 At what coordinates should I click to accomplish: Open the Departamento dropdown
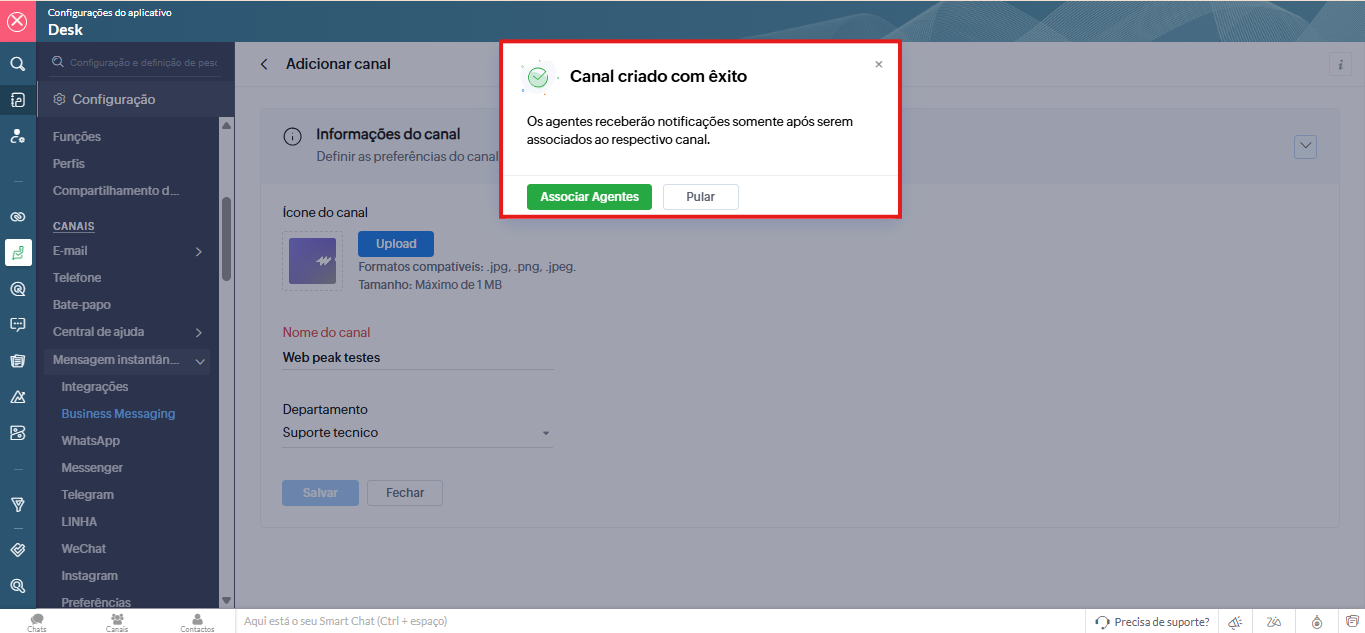[x=417, y=433]
